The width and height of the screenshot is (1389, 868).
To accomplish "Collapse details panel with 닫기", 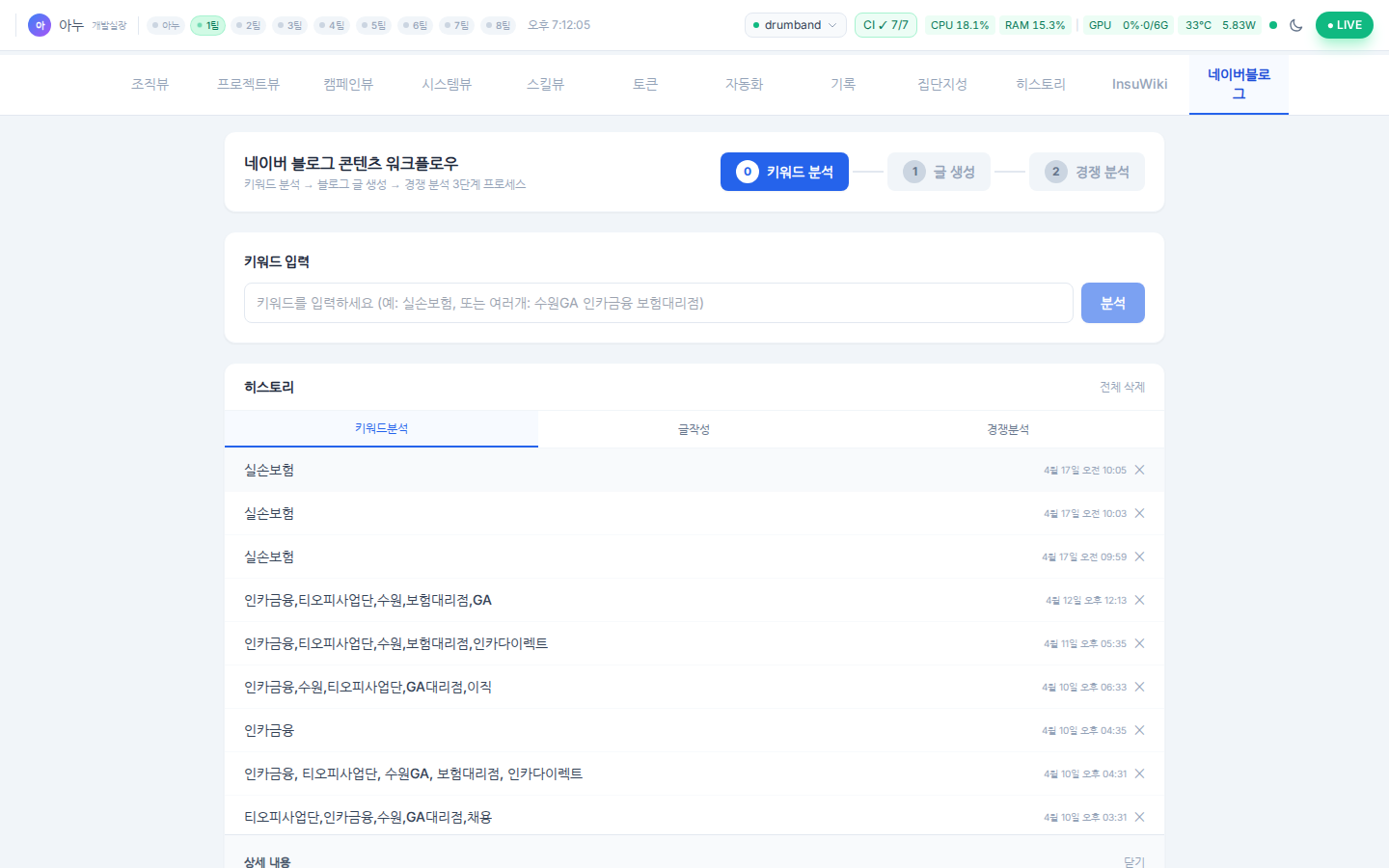I will 1133,861.
